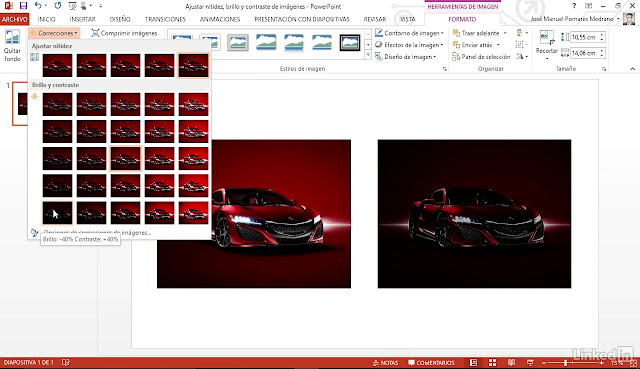The width and height of the screenshot is (640, 369).
Task: Open Correcciones dropdown button
Action: click(x=54, y=33)
